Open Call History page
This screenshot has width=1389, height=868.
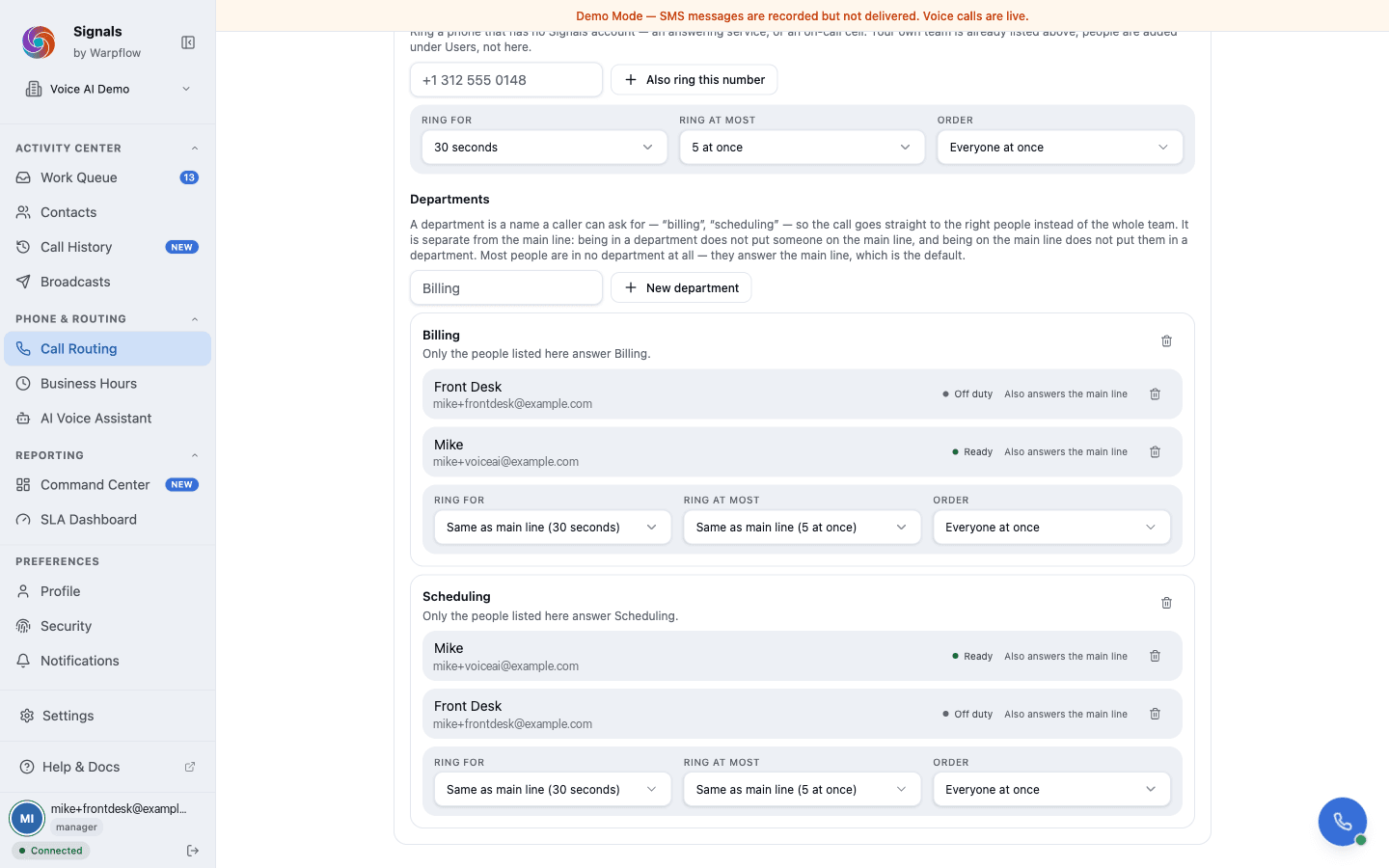(108, 247)
